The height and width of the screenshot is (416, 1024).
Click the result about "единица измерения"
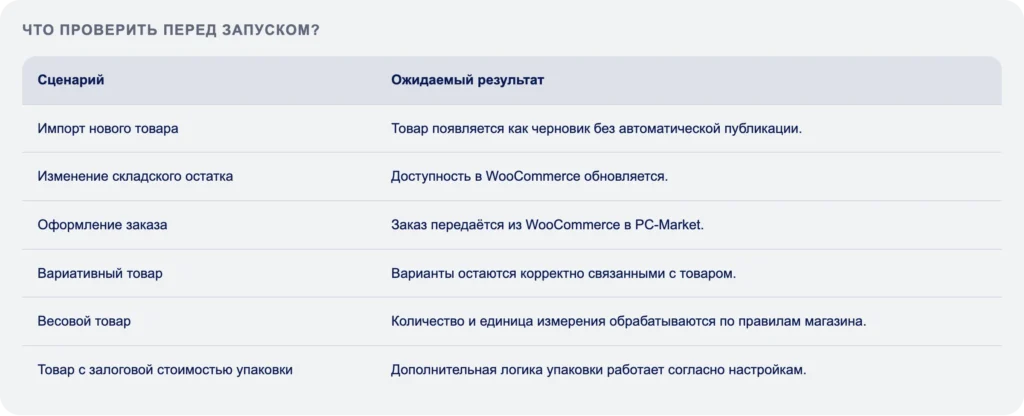629,321
